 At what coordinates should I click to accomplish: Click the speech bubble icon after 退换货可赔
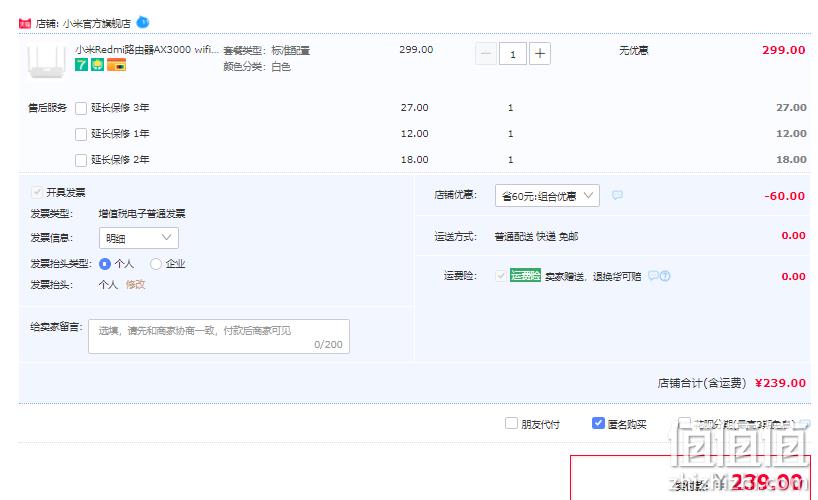pyautogui.click(x=653, y=276)
